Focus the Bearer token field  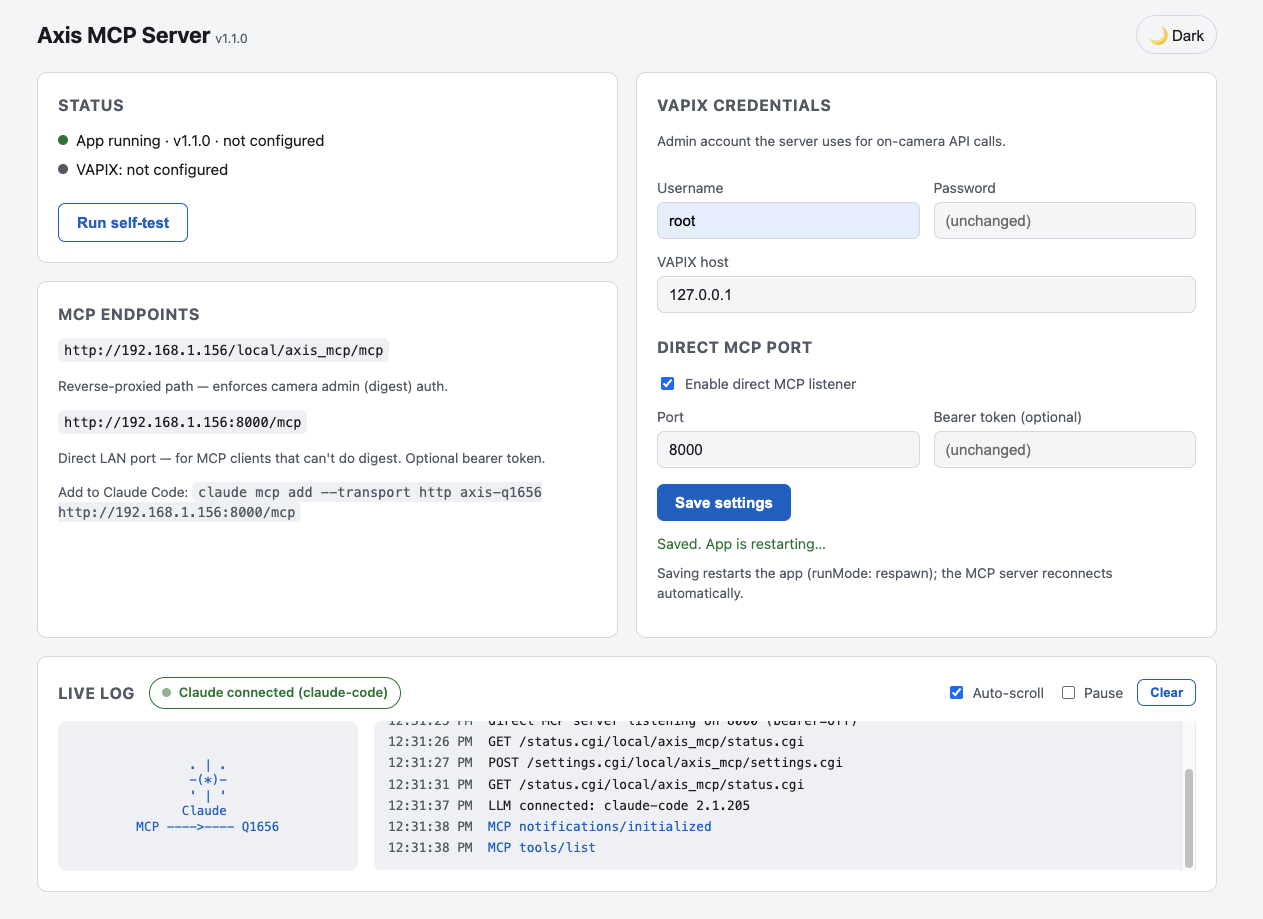pyautogui.click(x=1064, y=450)
